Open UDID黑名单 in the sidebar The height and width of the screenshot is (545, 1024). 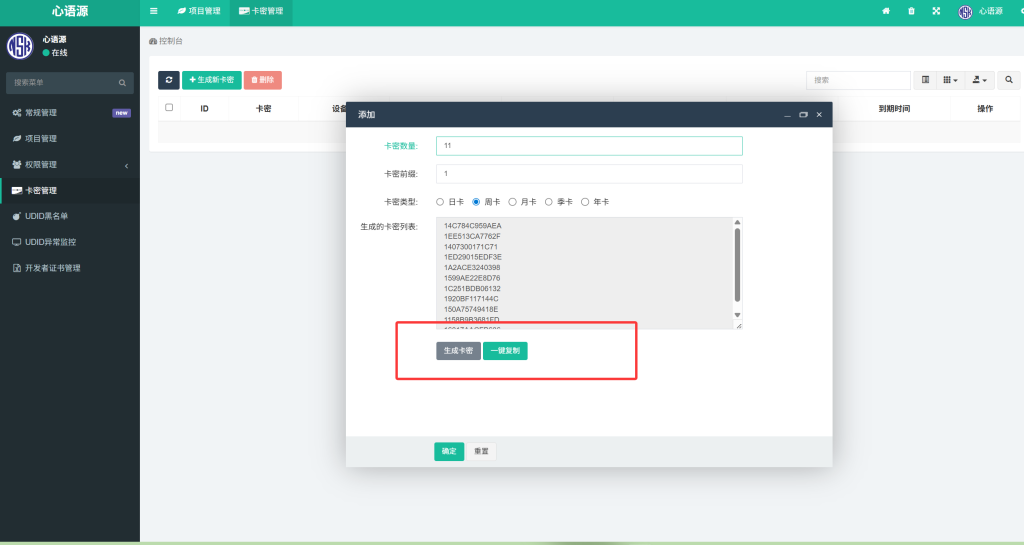pyautogui.click(x=70, y=216)
